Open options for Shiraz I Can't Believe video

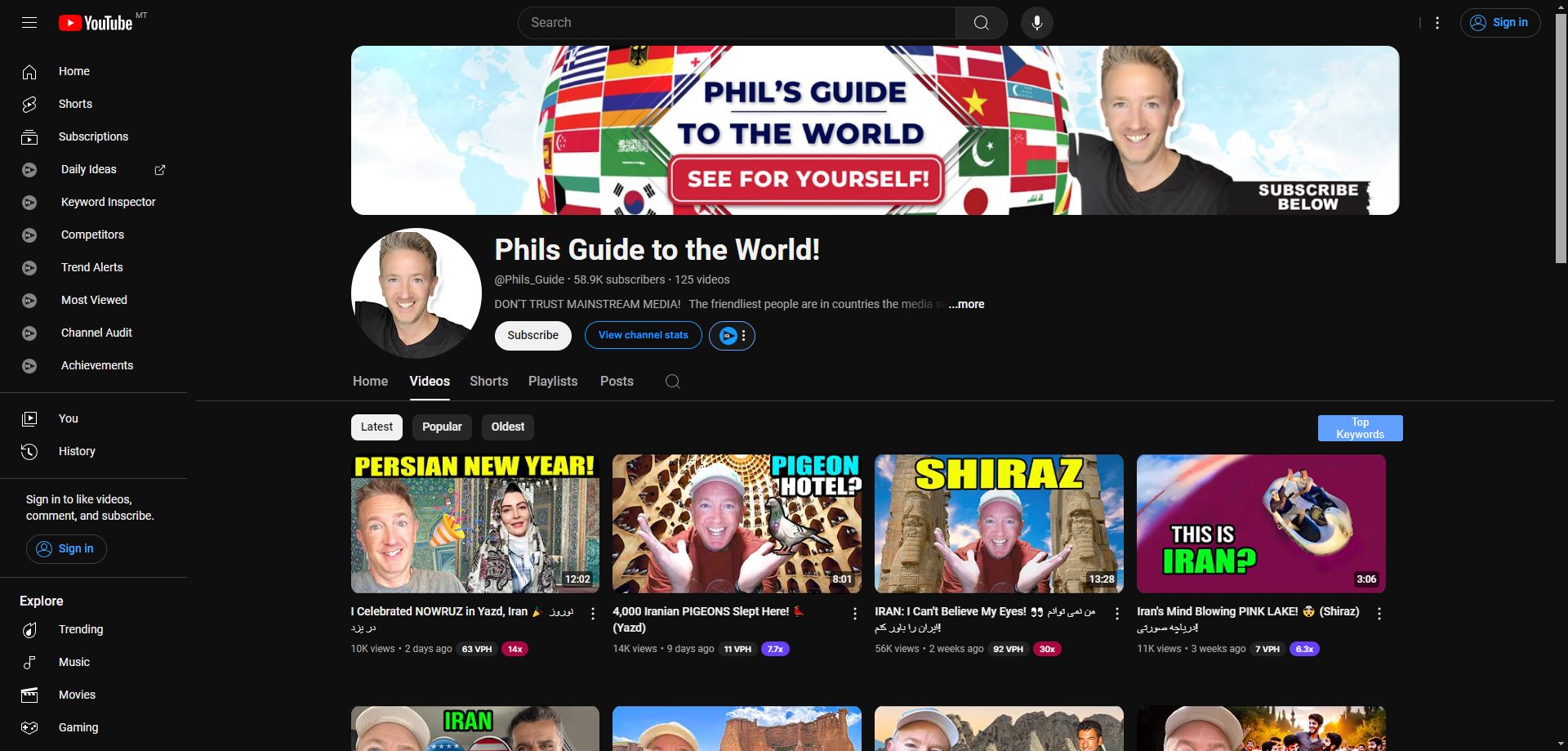[1117, 614]
